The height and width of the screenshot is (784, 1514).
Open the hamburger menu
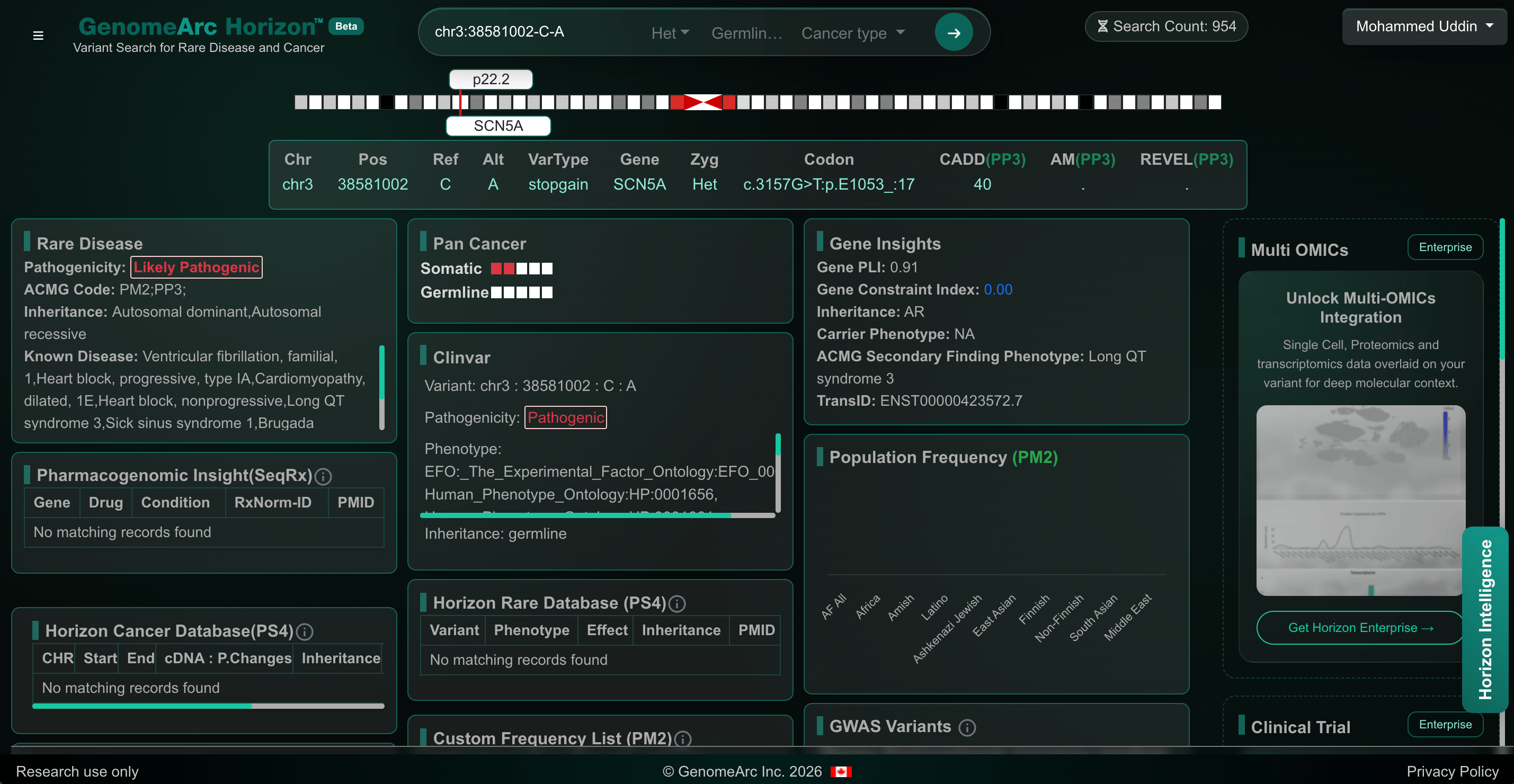(x=38, y=35)
